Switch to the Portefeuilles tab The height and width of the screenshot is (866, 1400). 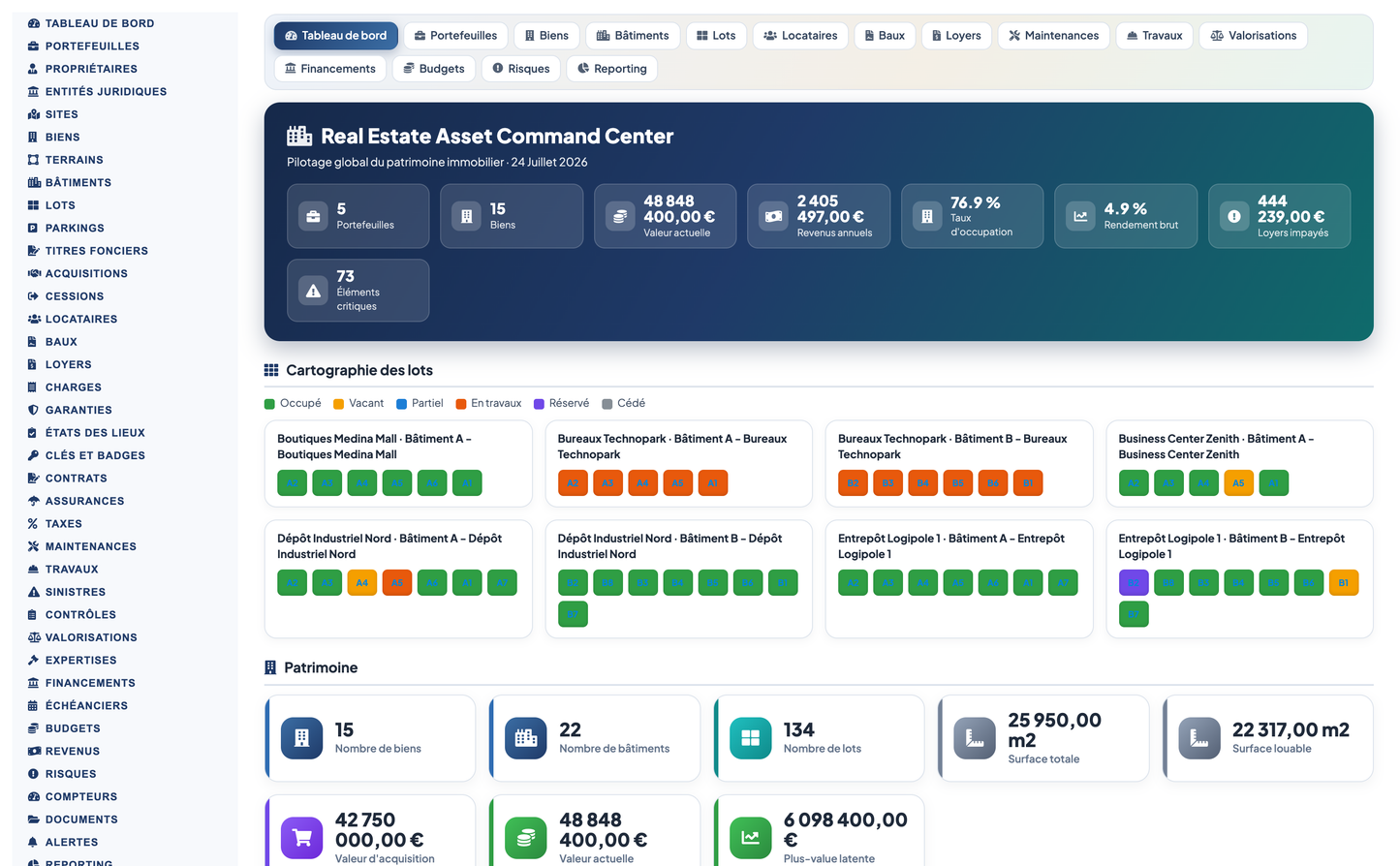click(x=455, y=36)
